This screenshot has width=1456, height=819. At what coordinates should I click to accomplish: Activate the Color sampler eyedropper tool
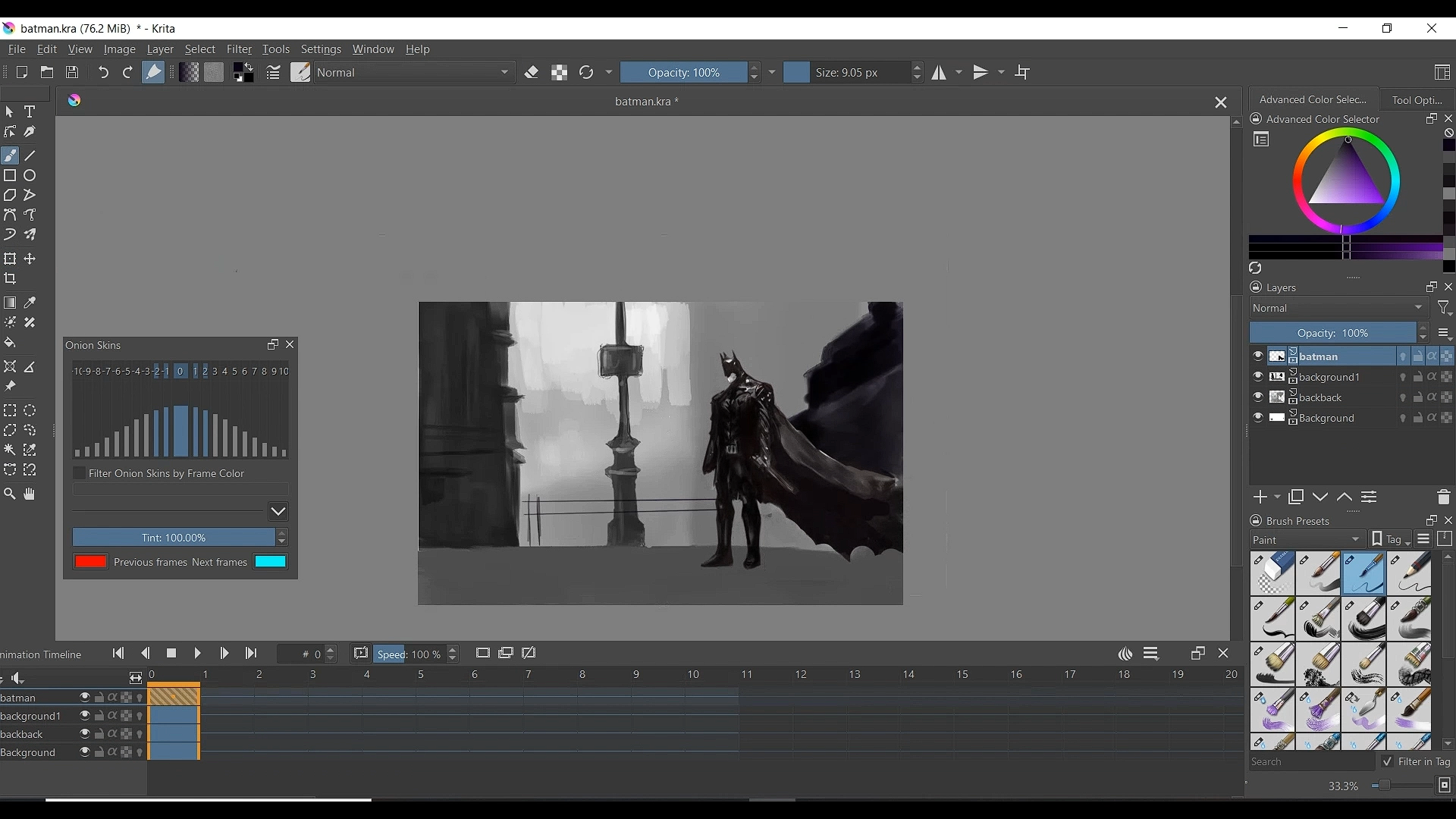pyautogui.click(x=30, y=303)
